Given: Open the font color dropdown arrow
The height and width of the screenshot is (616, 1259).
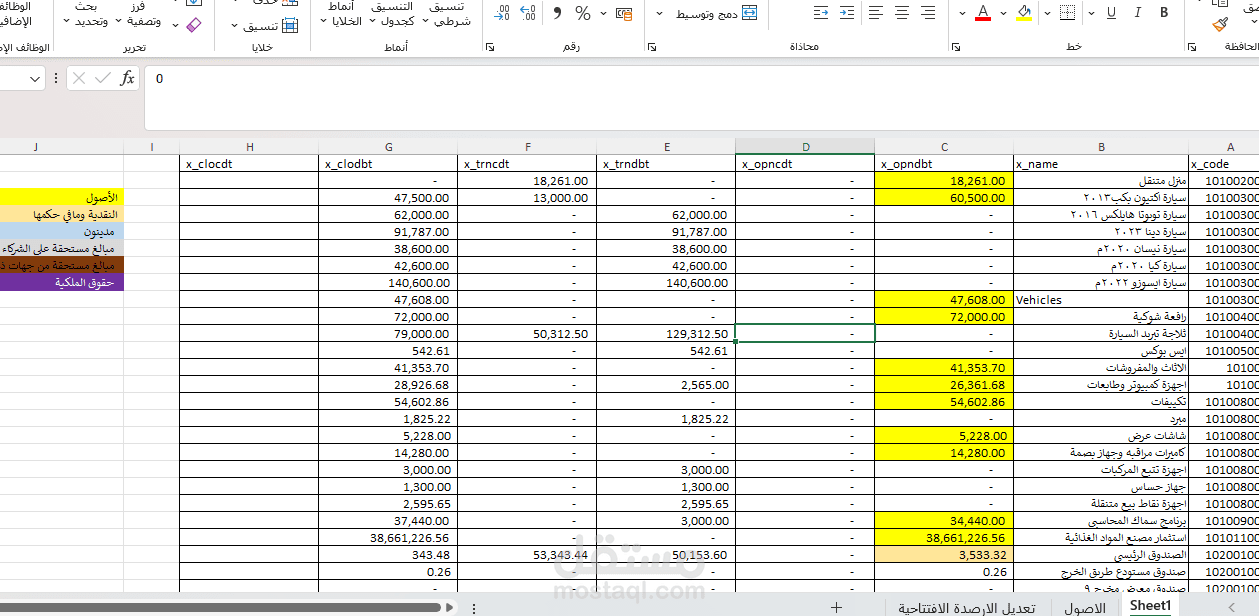Looking at the screenshot, I should [x=962, y=13].
